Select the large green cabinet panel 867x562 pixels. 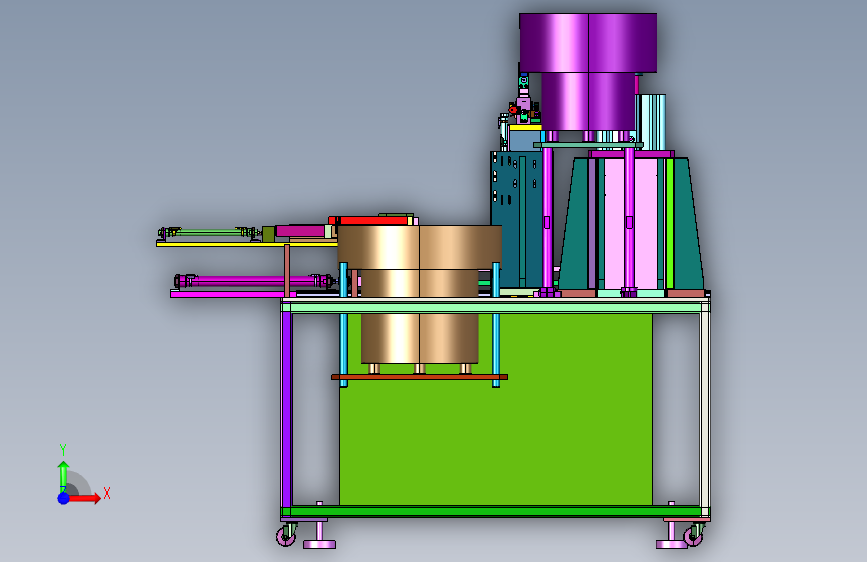pos(496,409)
